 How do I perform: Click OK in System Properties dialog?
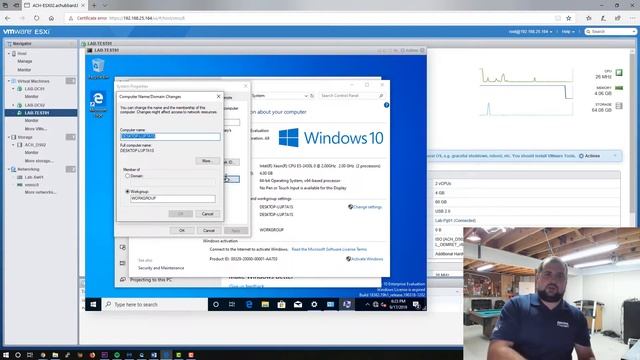pyautogui.click(x=182, y=231)
